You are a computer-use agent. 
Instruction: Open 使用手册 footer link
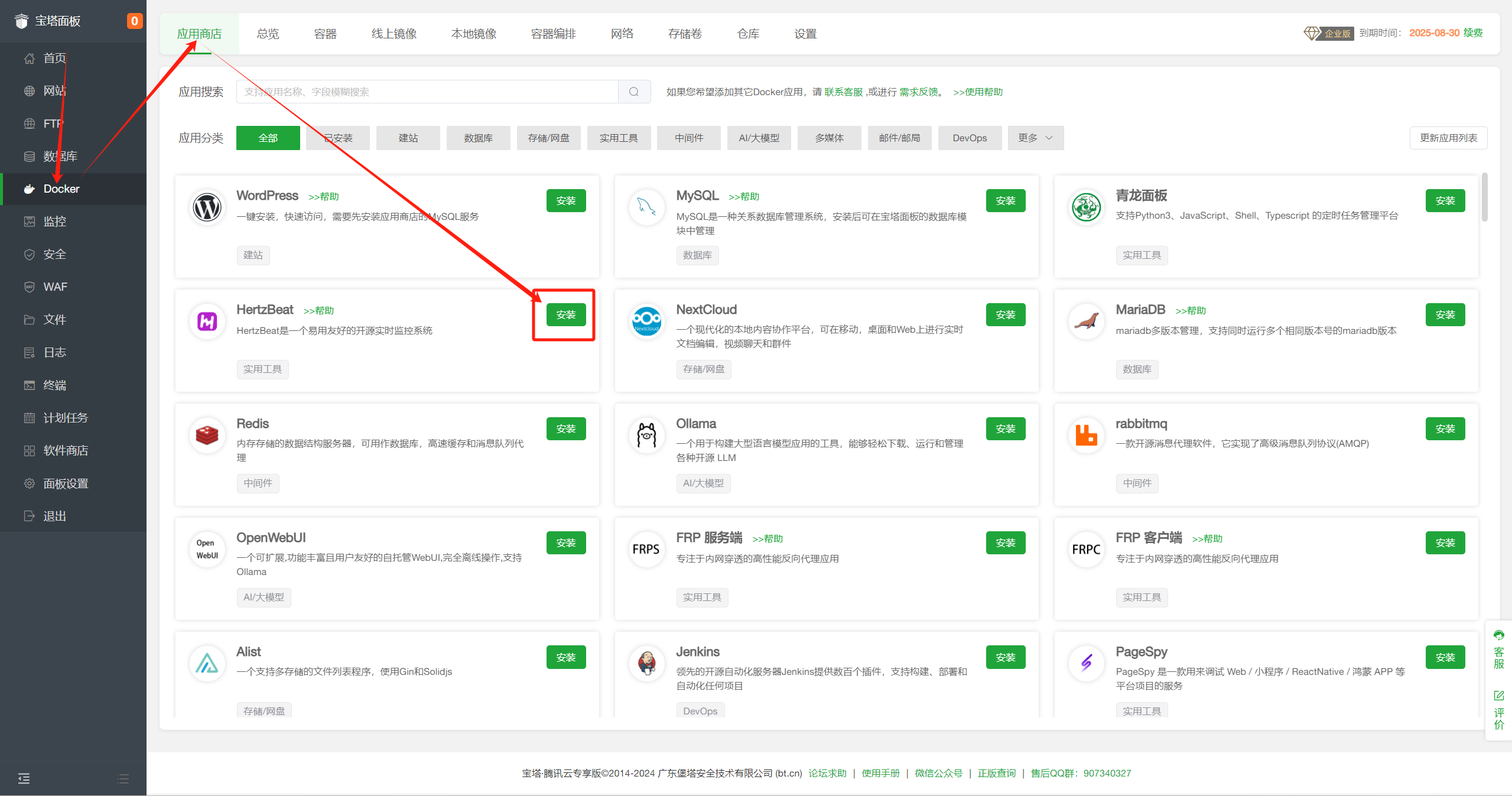[880, 773]
